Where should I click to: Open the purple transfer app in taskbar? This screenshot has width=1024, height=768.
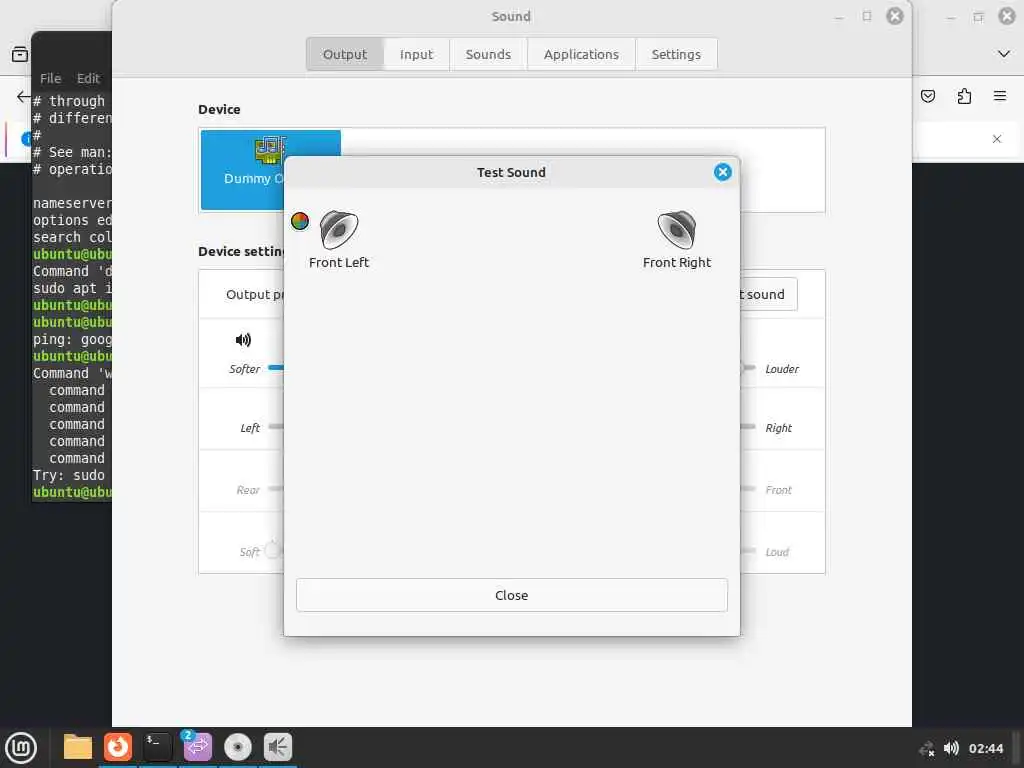click(197, 746)
